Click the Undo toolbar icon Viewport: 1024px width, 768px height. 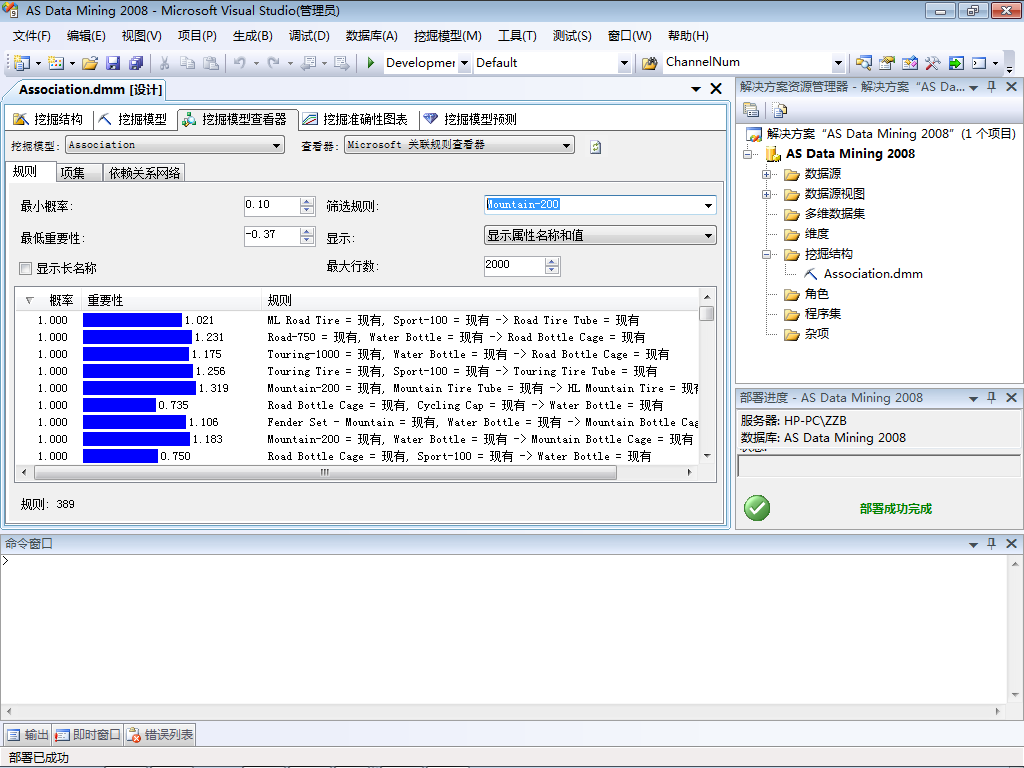point(240,63)
